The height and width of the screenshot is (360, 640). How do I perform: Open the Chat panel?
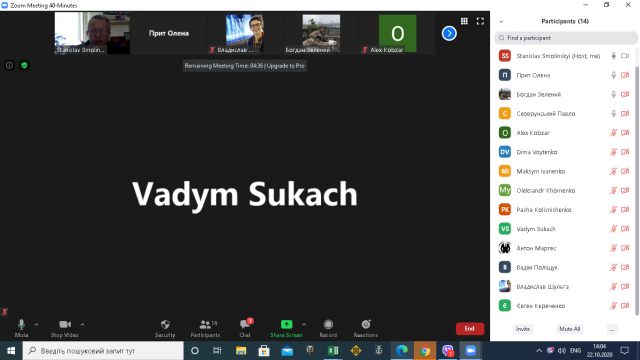[x=245, y=328]
